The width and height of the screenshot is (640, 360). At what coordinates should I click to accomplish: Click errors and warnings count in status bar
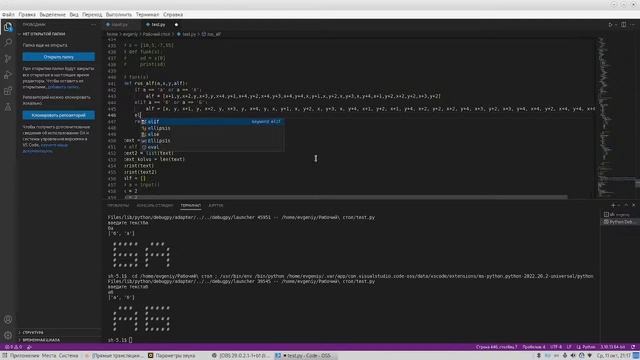click(13, 347)
